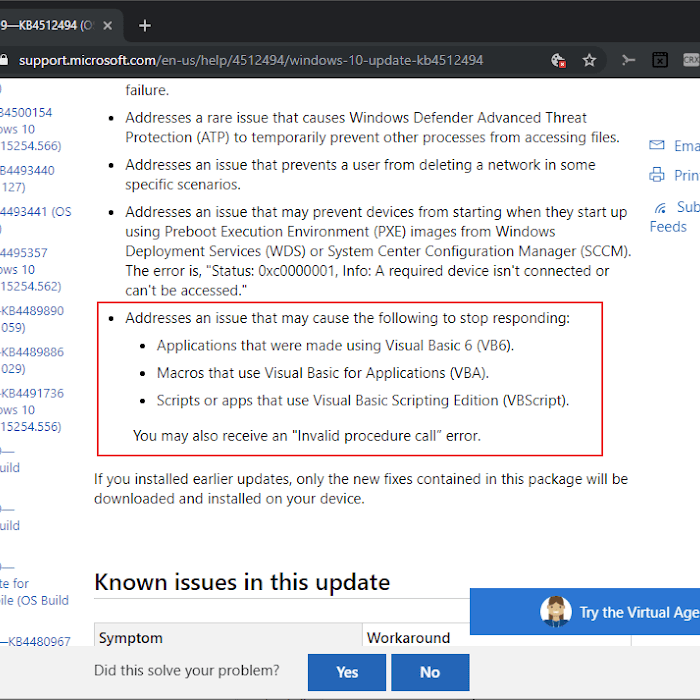This screenshot has width=700, height=700.
Task: Click 'Did this solve your problem?' prompt text
Action: click(187, 670)
